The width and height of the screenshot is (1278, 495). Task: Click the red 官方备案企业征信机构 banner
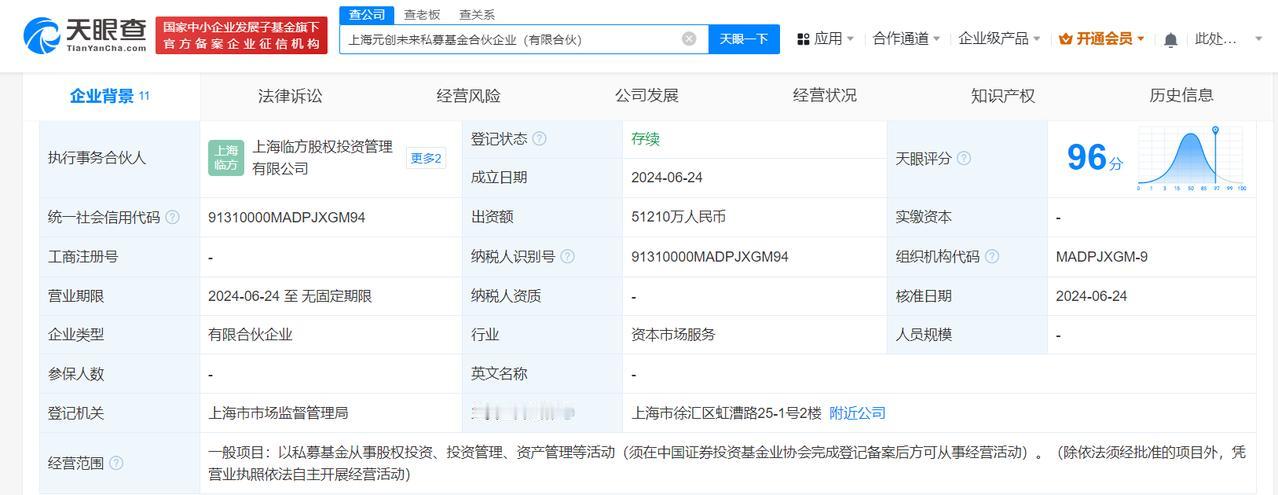point(242,35)
